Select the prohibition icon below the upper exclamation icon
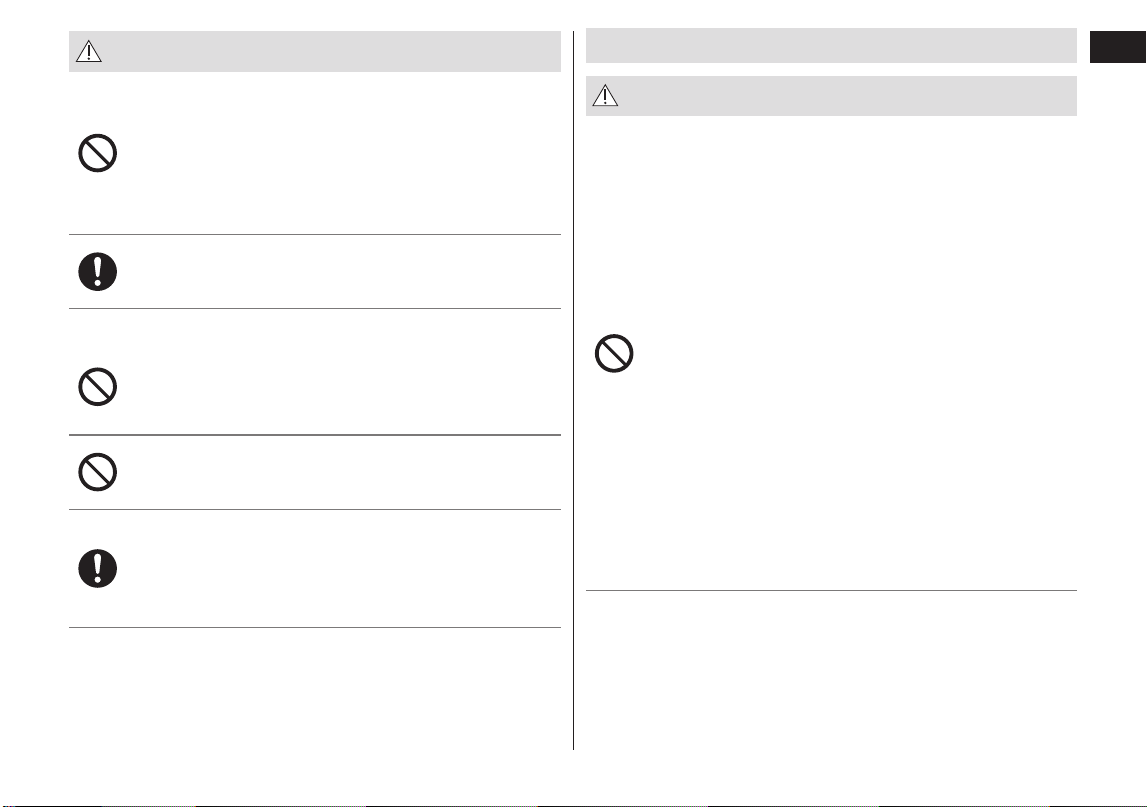1147x807 pixels. 97,386
